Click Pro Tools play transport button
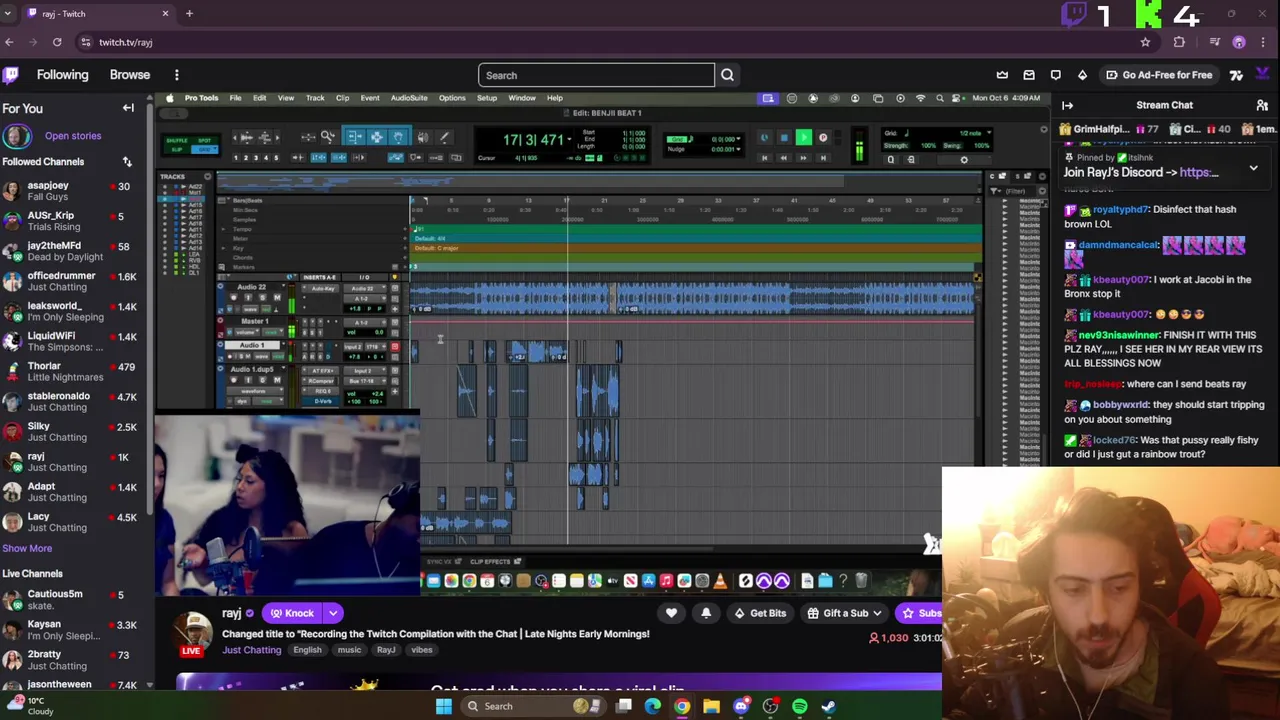 tap(804, 137)
